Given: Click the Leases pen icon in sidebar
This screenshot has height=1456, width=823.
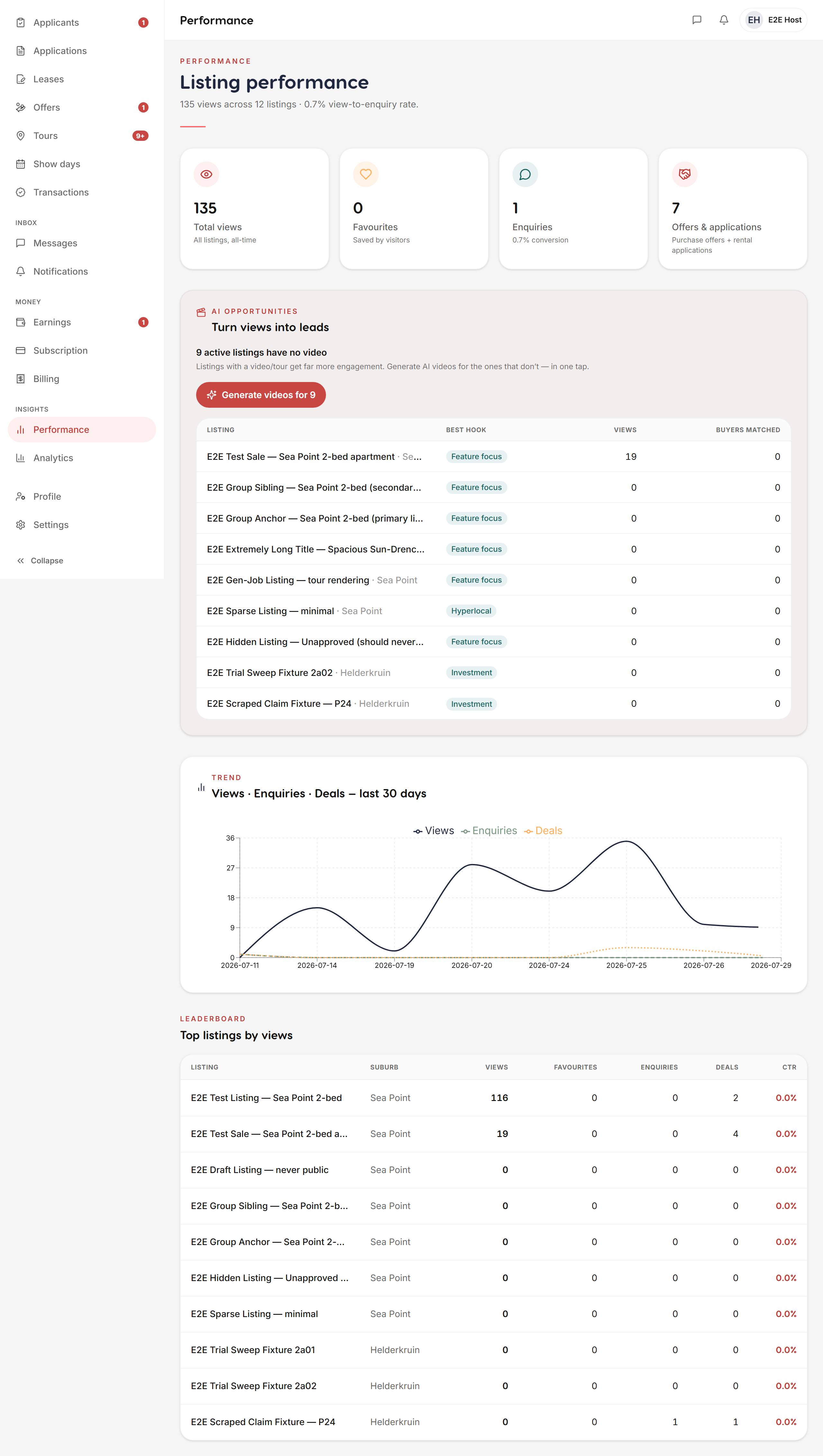Looking at the screenshot, I should 21,79.
